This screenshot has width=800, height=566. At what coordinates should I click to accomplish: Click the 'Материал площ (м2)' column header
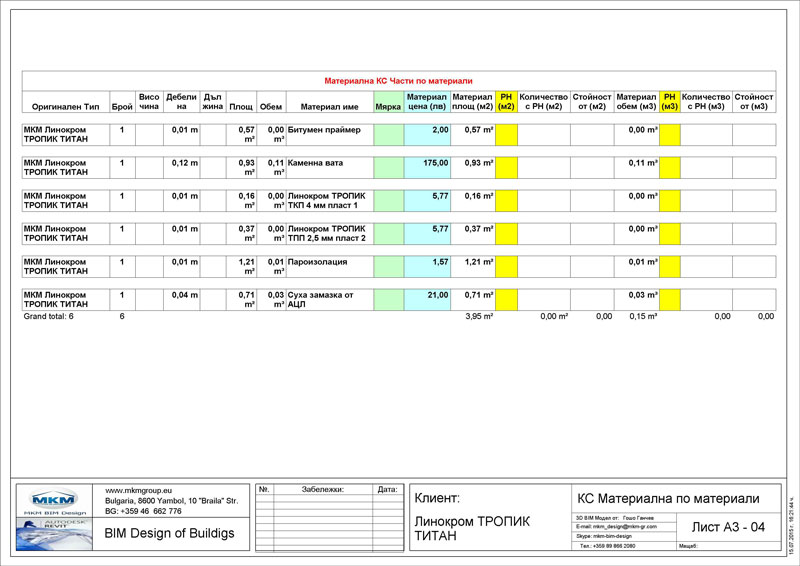[472, 102]
